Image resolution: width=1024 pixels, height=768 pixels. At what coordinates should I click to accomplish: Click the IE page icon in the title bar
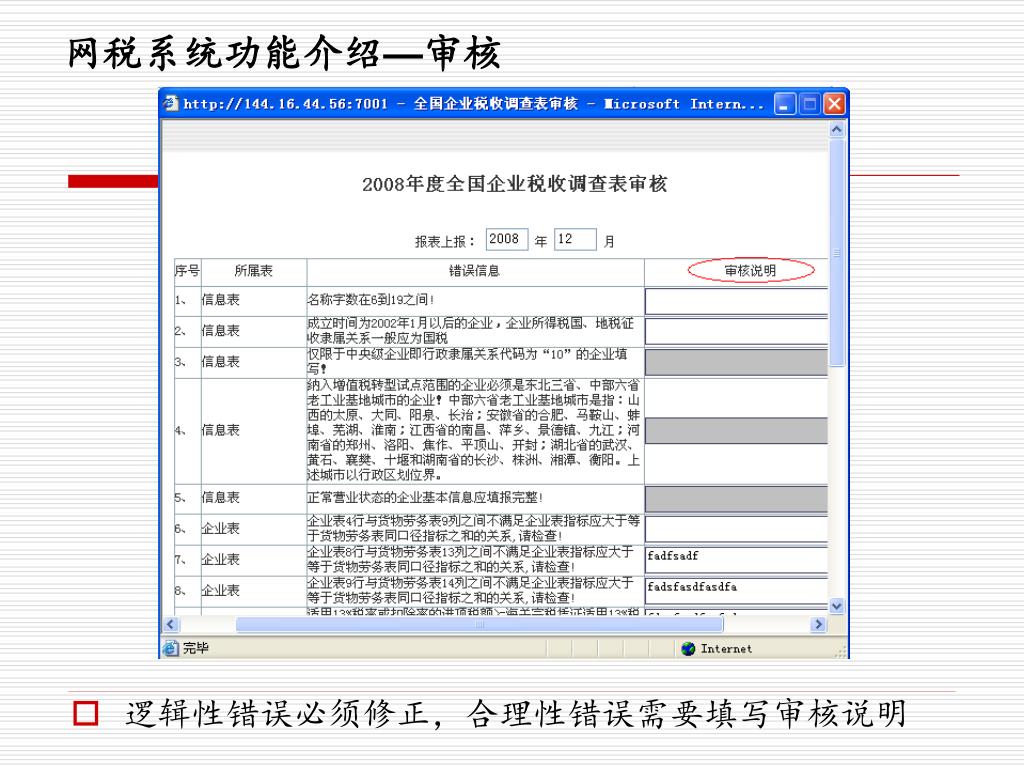pyautogui.click(x=171, y=103)
